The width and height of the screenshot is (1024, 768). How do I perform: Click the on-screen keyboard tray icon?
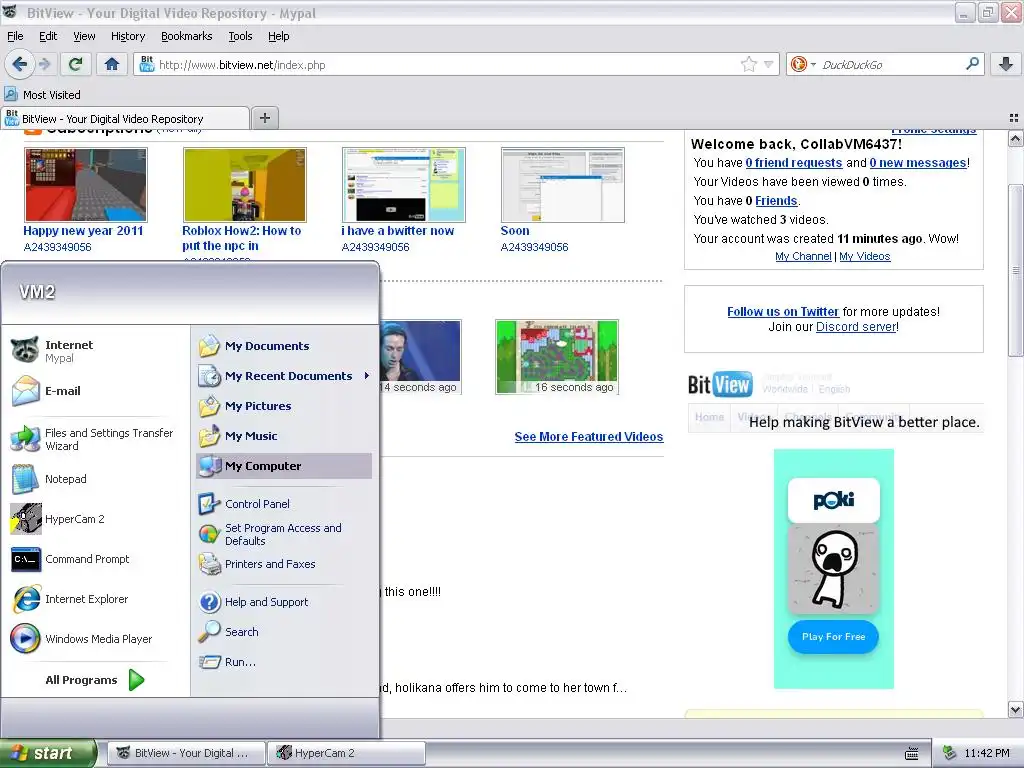(x=912, y=754)
